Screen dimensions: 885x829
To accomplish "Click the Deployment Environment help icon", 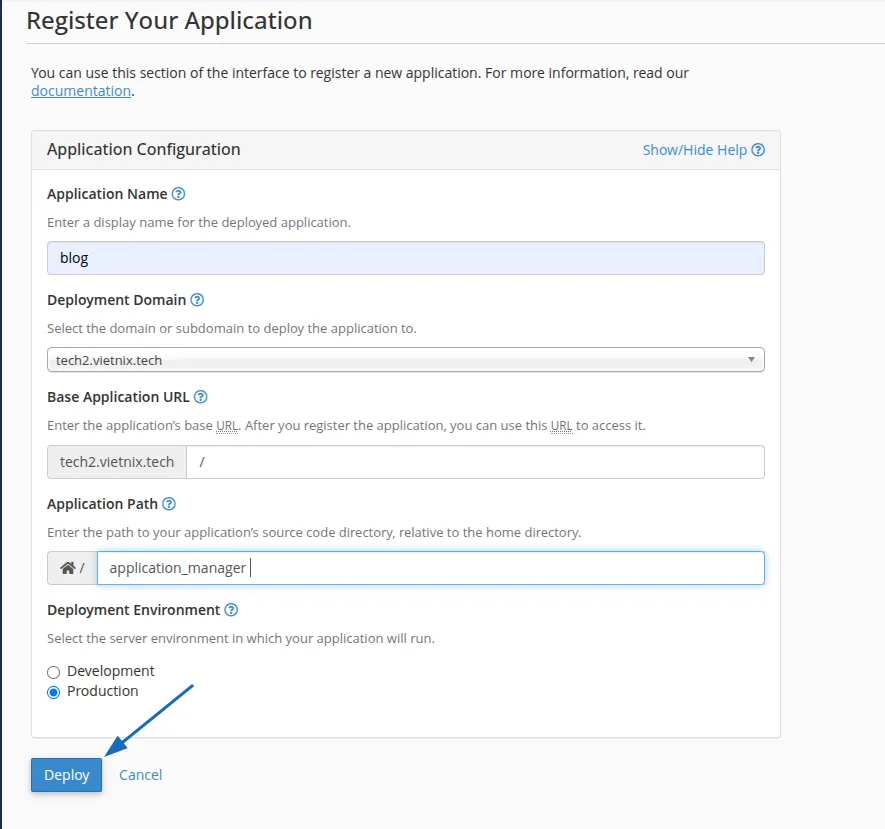I will [231, 610].
